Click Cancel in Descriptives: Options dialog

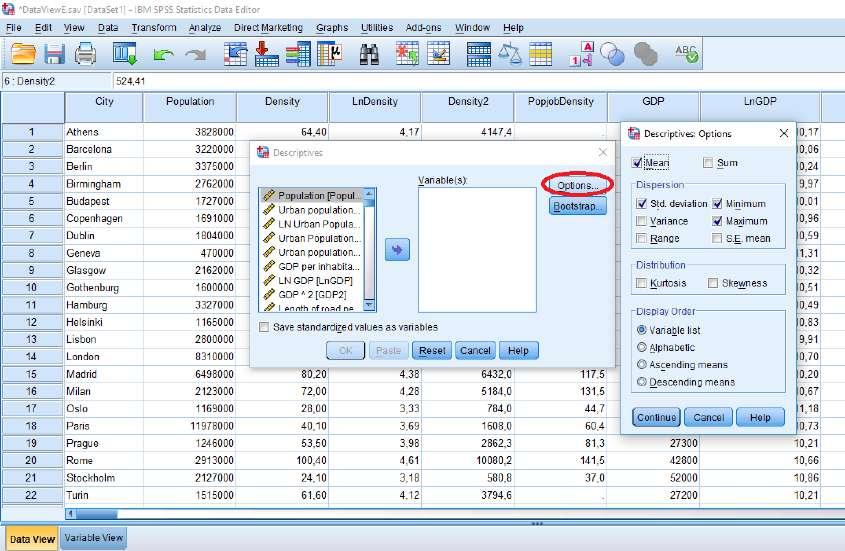[708, 417]
